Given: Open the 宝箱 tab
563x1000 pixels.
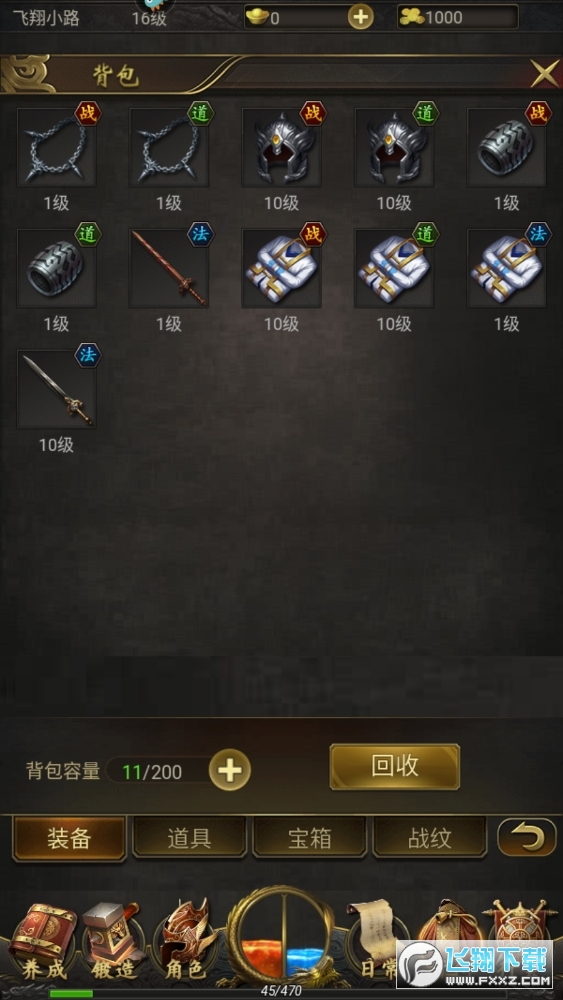Looking at the screenshot, I should [309, 839].
